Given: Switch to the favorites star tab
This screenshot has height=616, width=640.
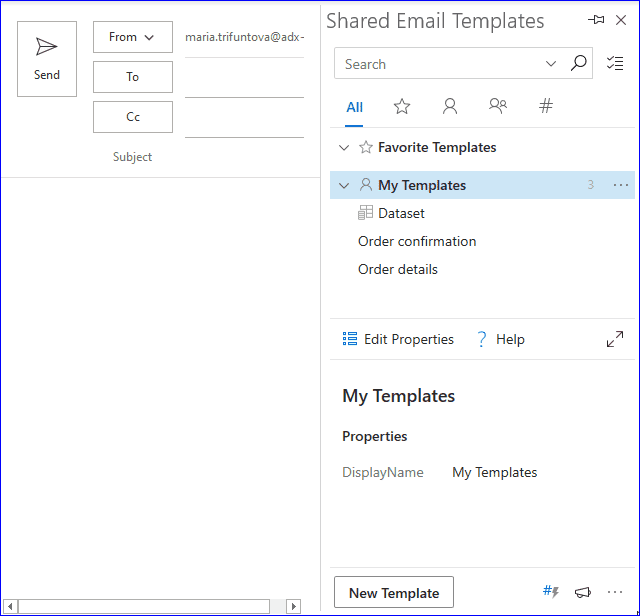Looking at the screenshot, I should click(402, 107).
